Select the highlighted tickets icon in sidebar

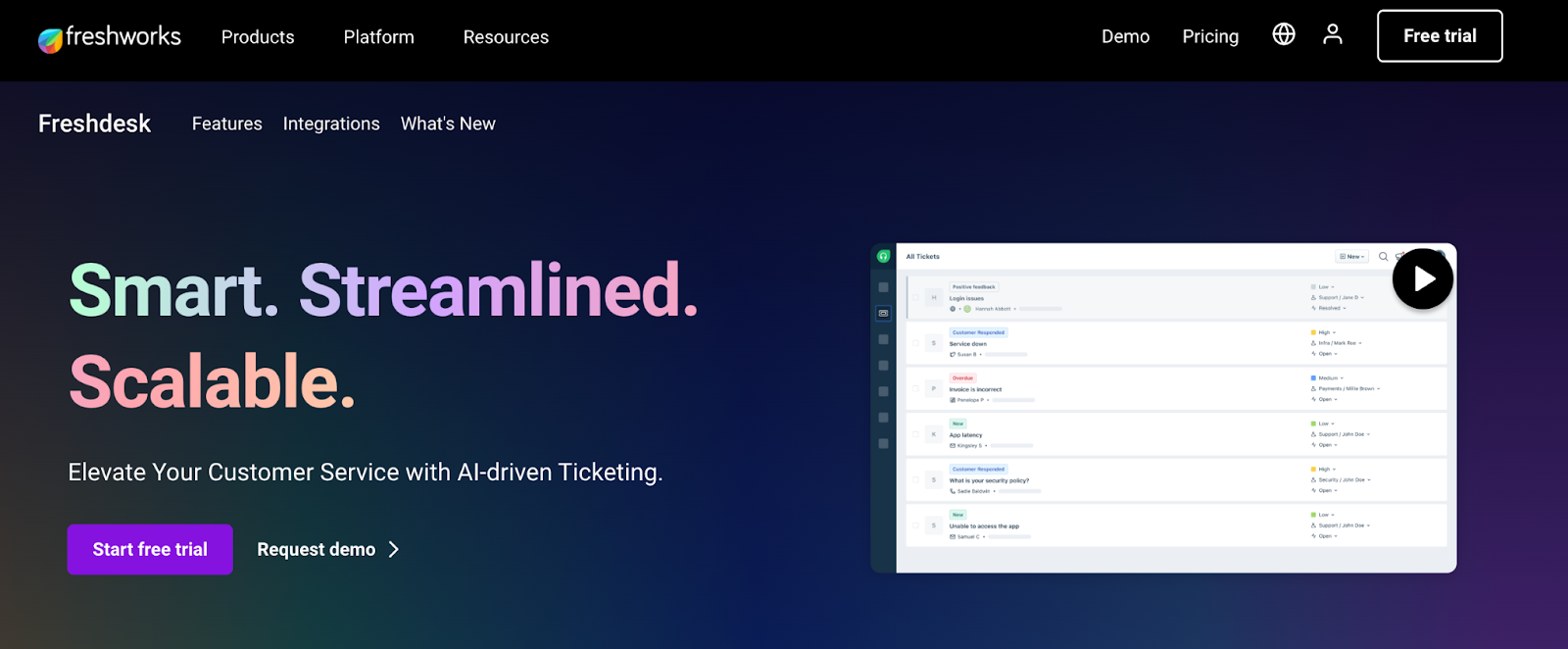pos(883,314)
